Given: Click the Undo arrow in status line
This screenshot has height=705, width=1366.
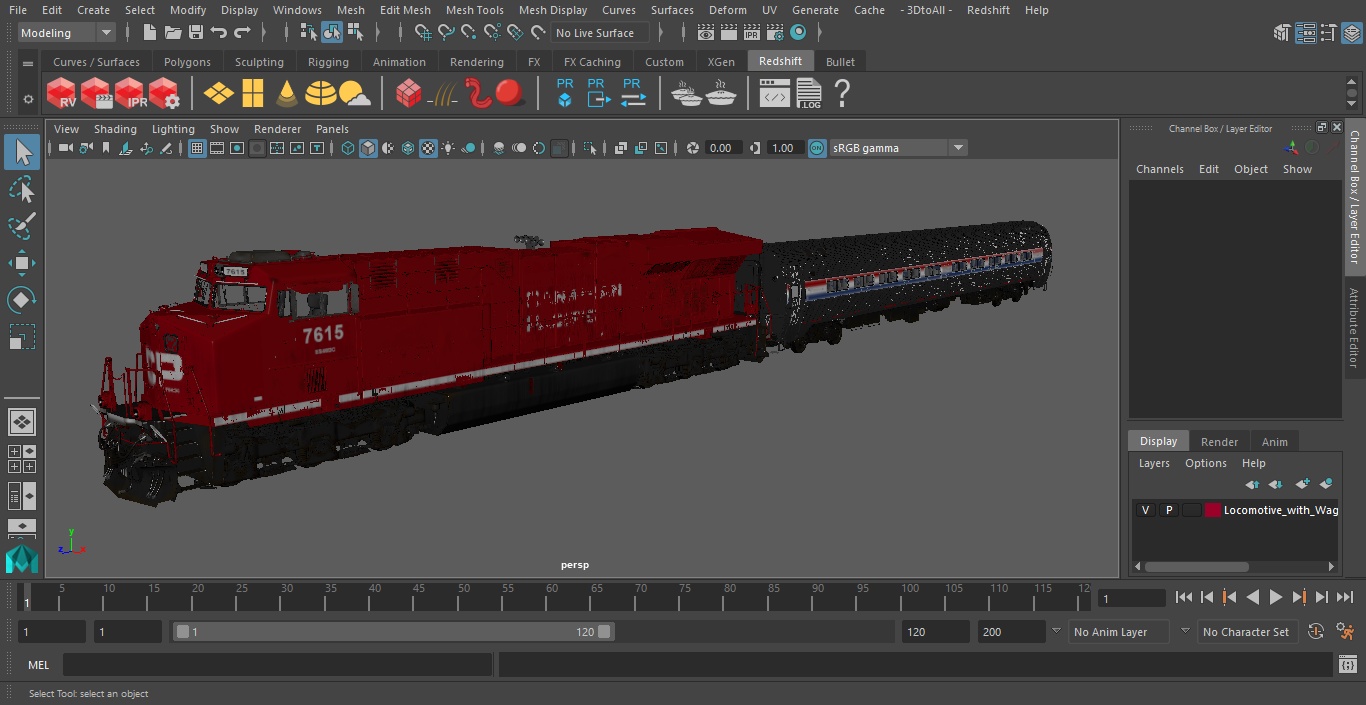Looking at the screenshot, I should [219, 33].
